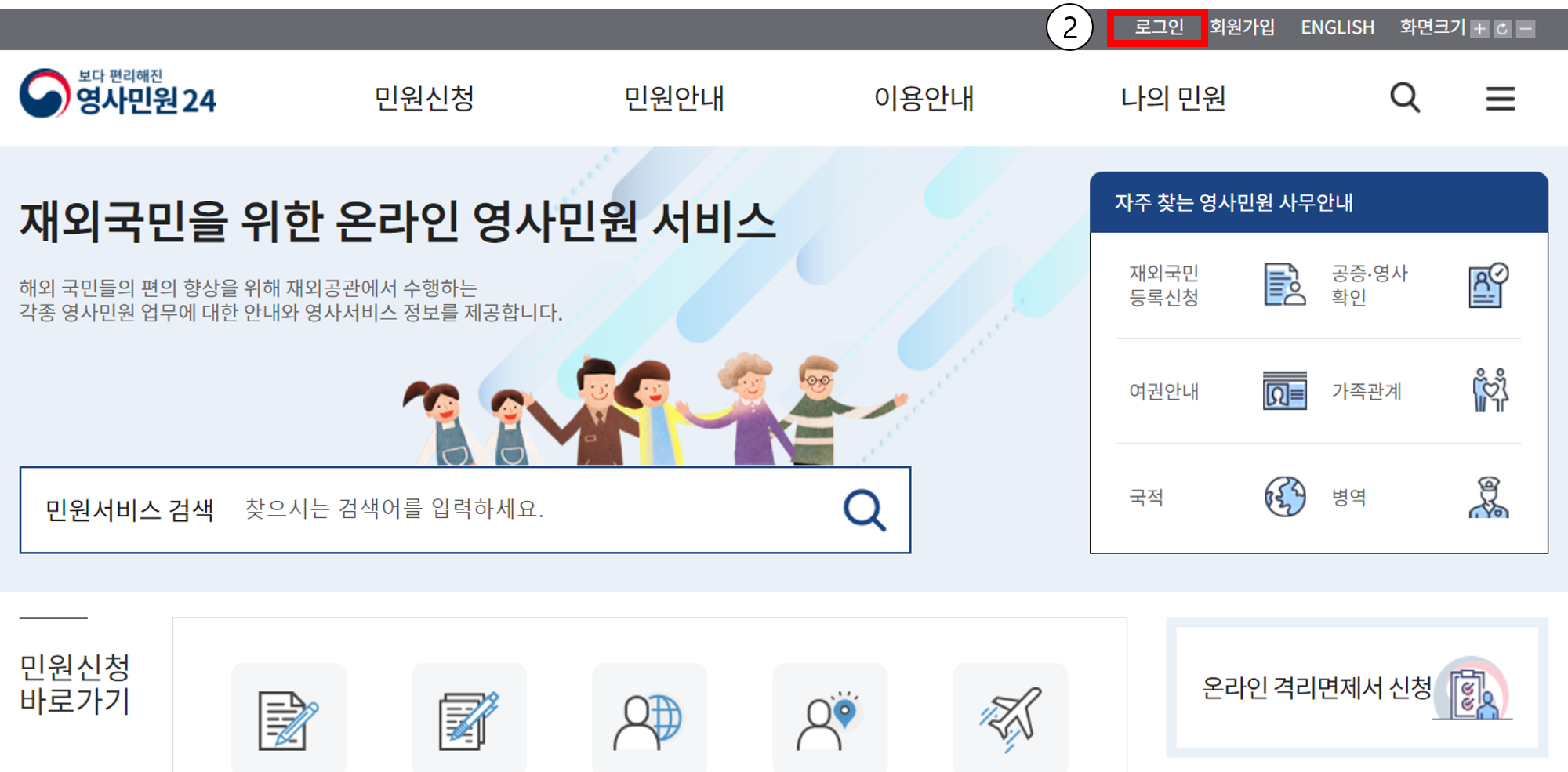This screenshot has width=1568, height=772.
Task: Select 재외국민 등록신청 shortcut
Action: [x=1215, y=285]
